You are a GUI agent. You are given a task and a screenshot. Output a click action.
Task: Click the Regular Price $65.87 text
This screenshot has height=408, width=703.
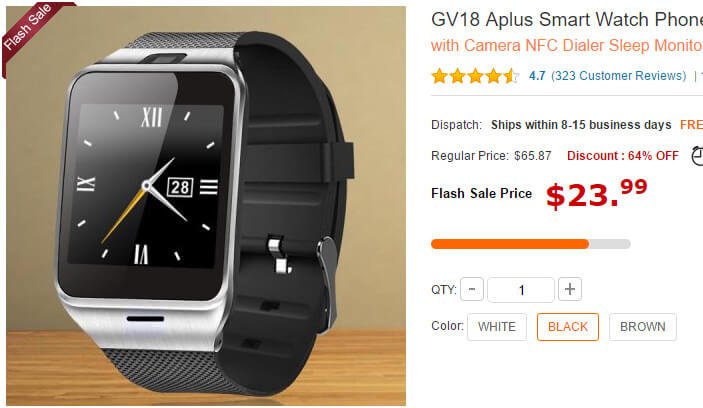coord(491,156)
